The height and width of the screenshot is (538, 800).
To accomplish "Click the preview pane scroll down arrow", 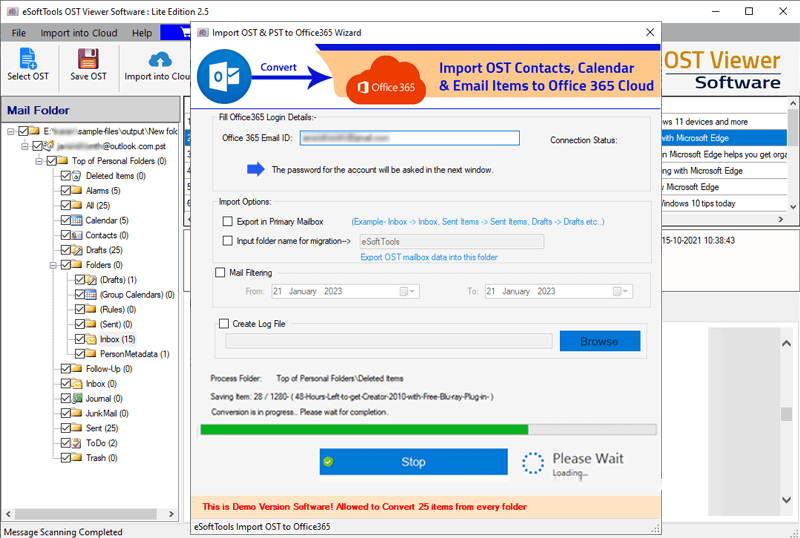I will pos(786,500).
